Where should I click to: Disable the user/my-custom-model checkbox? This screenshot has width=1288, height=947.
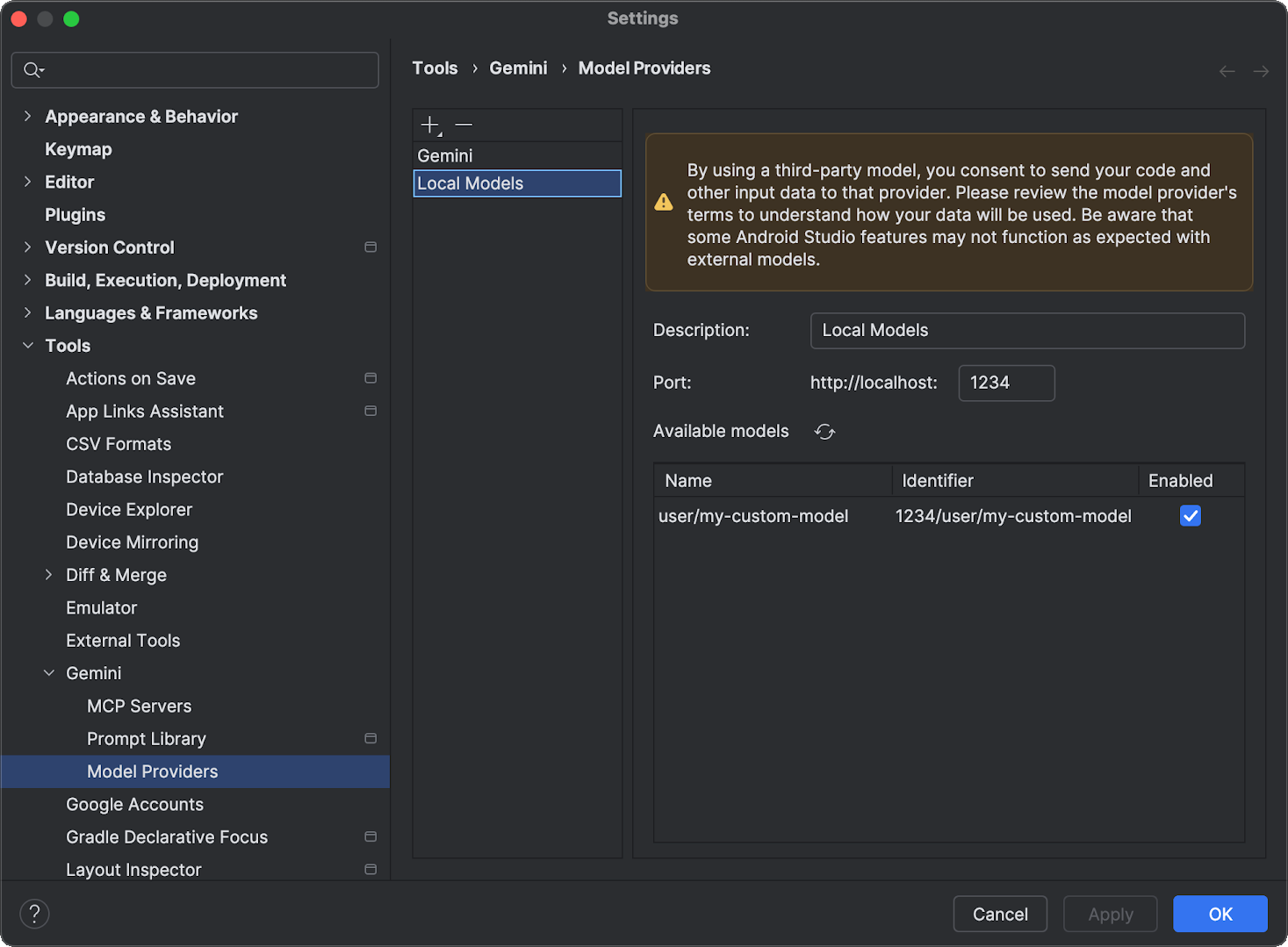1190,516
